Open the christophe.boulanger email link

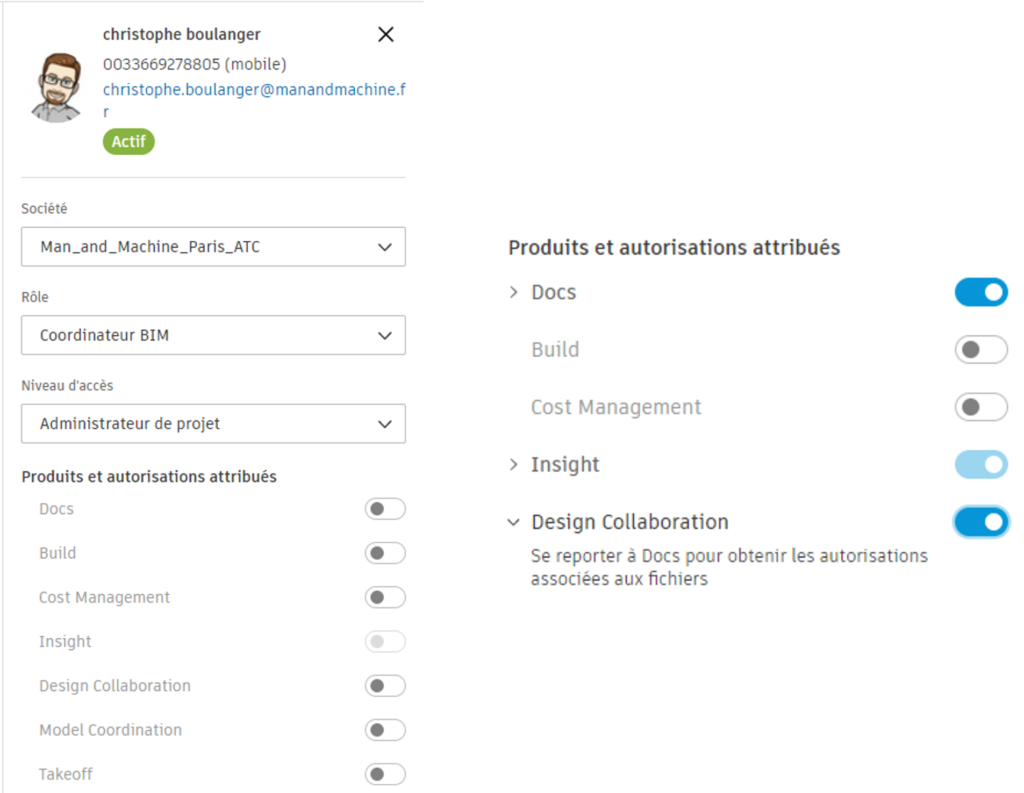click(x=253, y=89)
